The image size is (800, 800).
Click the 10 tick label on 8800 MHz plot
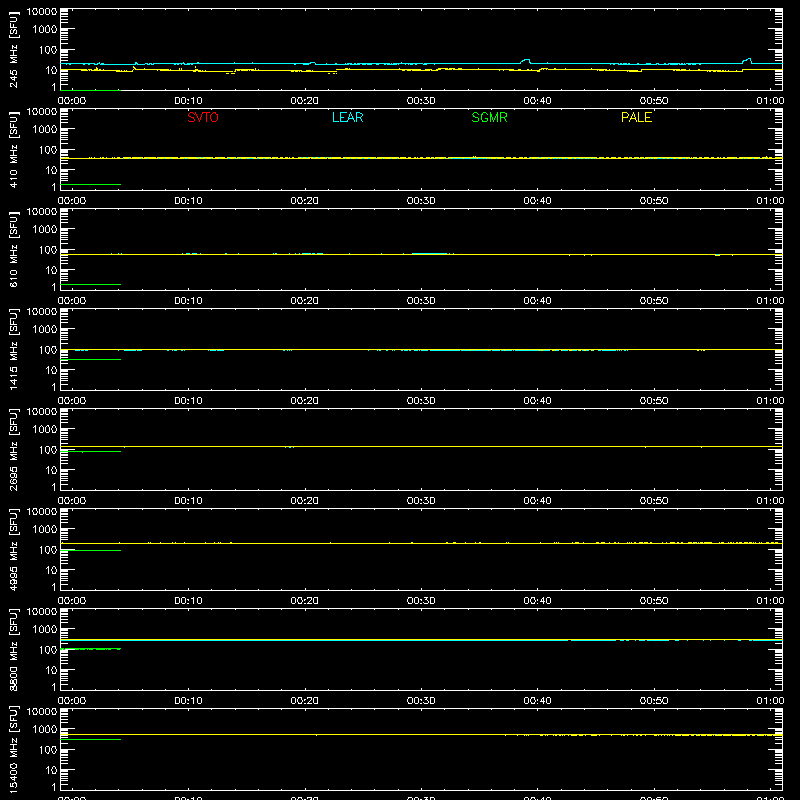[x=51, y=670]
